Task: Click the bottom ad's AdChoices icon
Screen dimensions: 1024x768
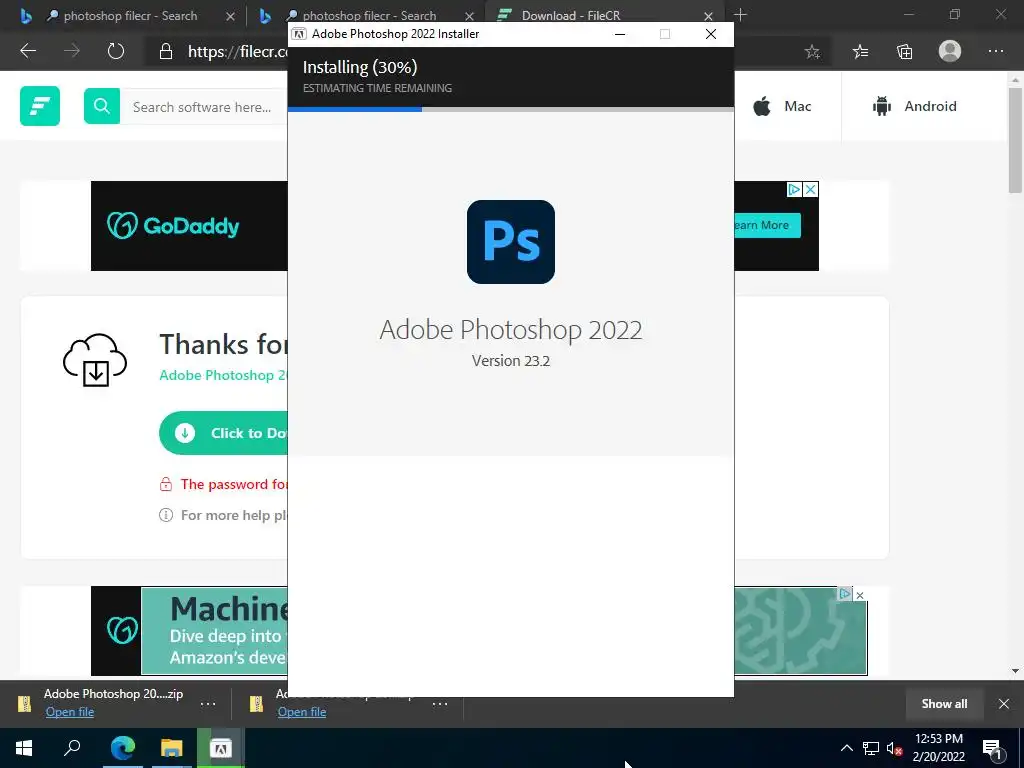Action: (845, 594)
